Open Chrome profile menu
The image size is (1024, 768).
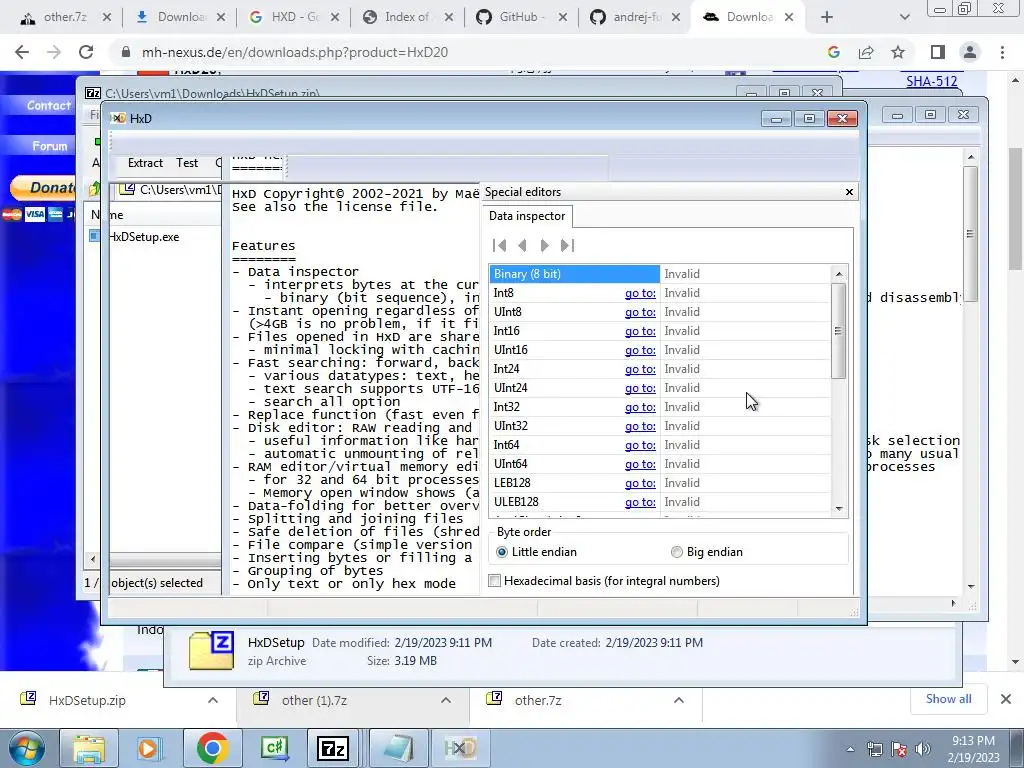pyautogui.click(x=970, y=52)
